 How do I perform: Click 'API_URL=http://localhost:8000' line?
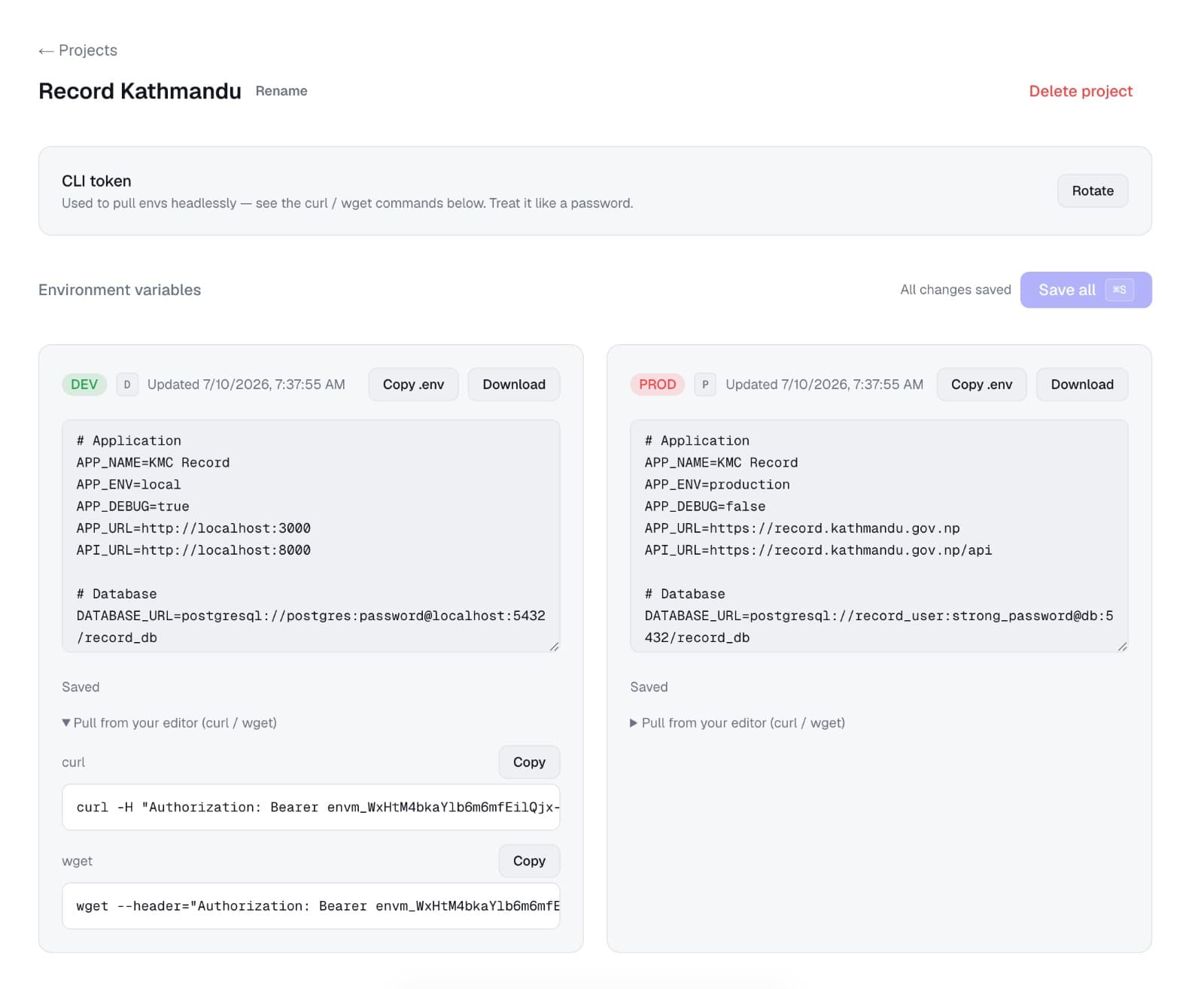pyautogui.click(x=193, y=550)
